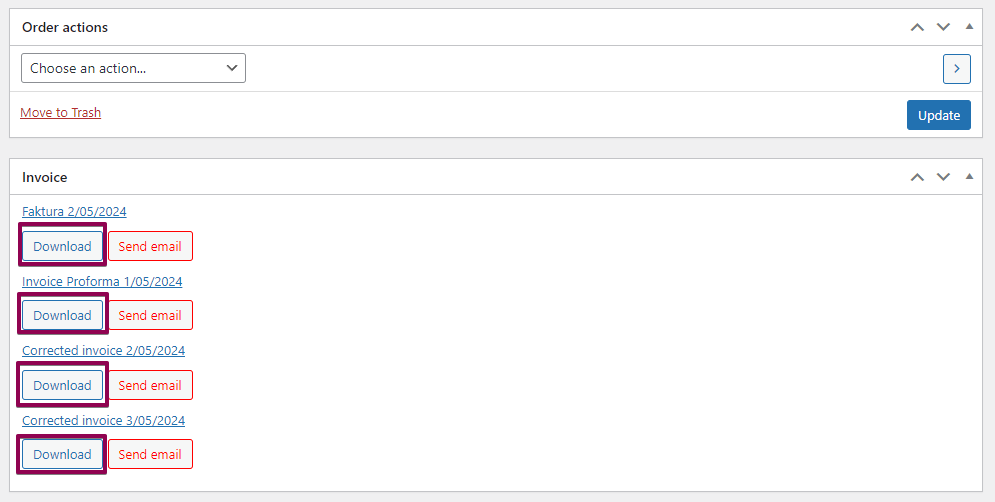This screenshot has height=502, width=995.
Task: Send email for Invoice Proforma 1/05/2024
Action: (x=150, y=315)
